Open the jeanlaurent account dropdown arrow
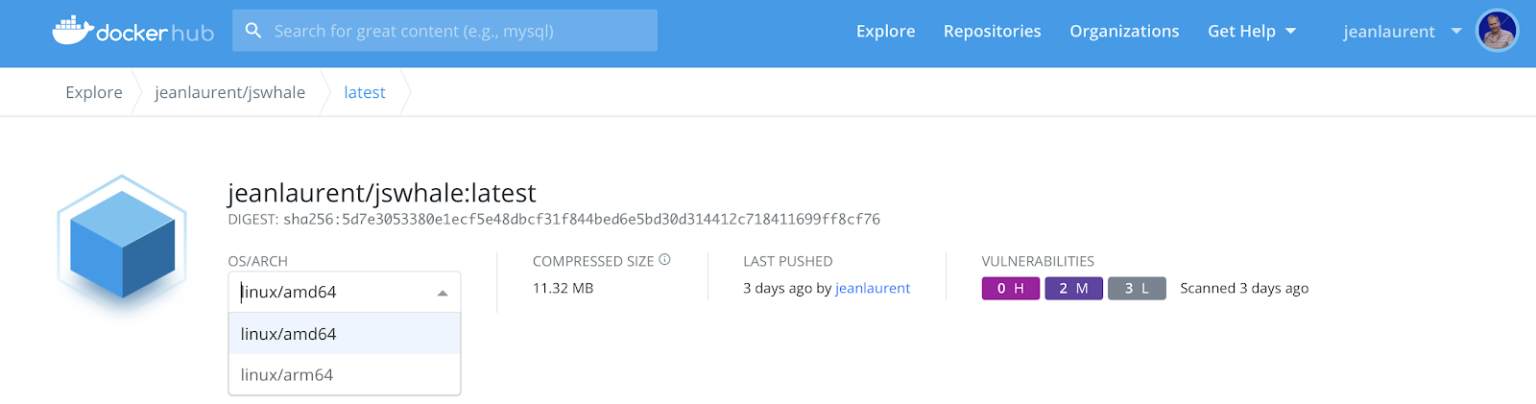This screenshot has height=404, width=1536. 1456,31
